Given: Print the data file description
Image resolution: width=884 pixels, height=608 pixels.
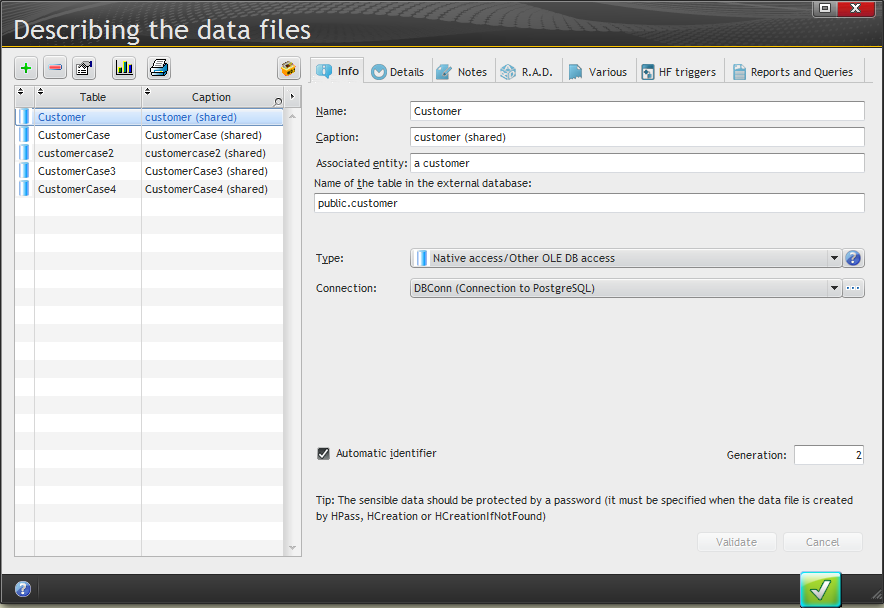Looking at the screenshot, I should click(x=159, y=68).
